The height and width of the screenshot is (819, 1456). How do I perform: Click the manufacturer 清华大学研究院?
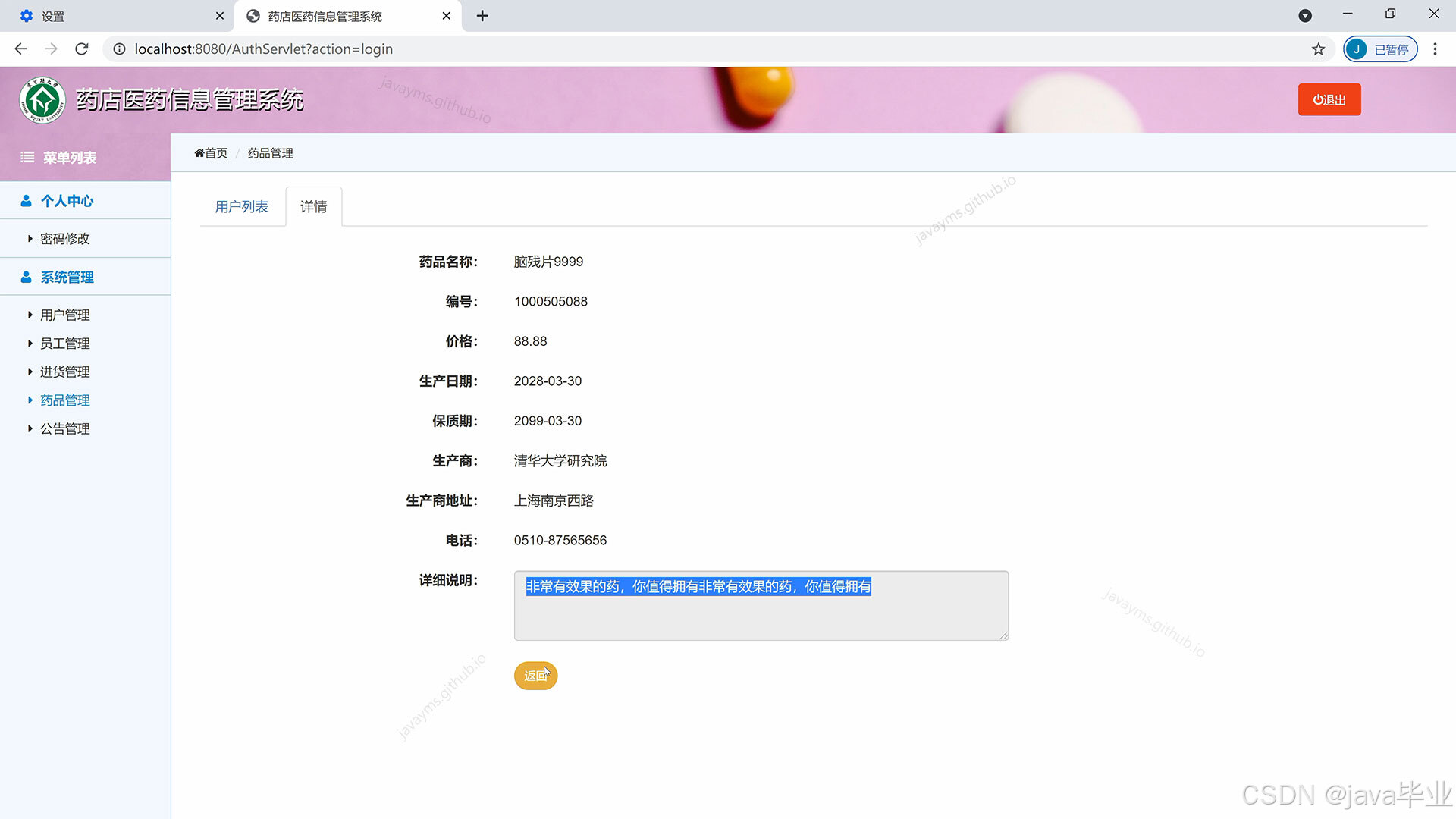tap(560, 461)
